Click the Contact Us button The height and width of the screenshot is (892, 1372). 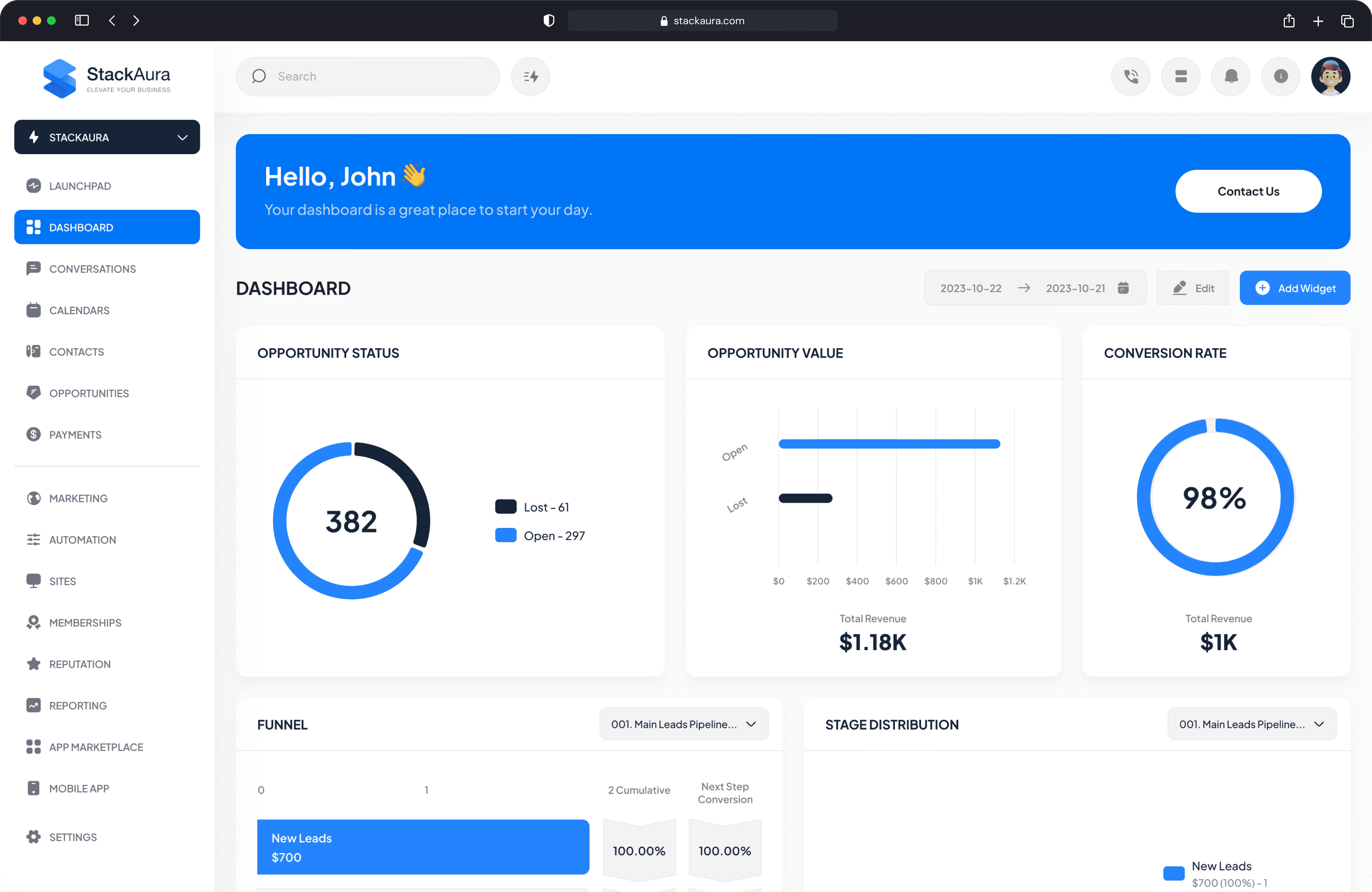[x=1249, y=191]
